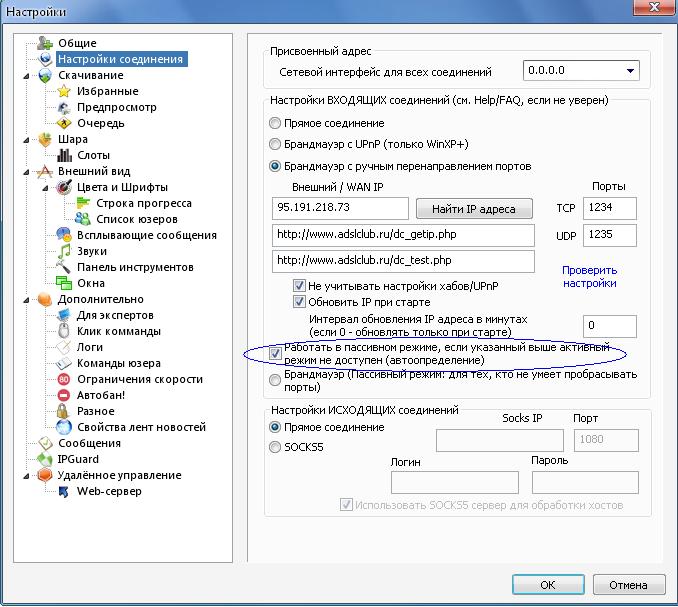678x607 pixels.
Task: Disable Обновить IP при старте checkbox
Action: coord(300,302)
